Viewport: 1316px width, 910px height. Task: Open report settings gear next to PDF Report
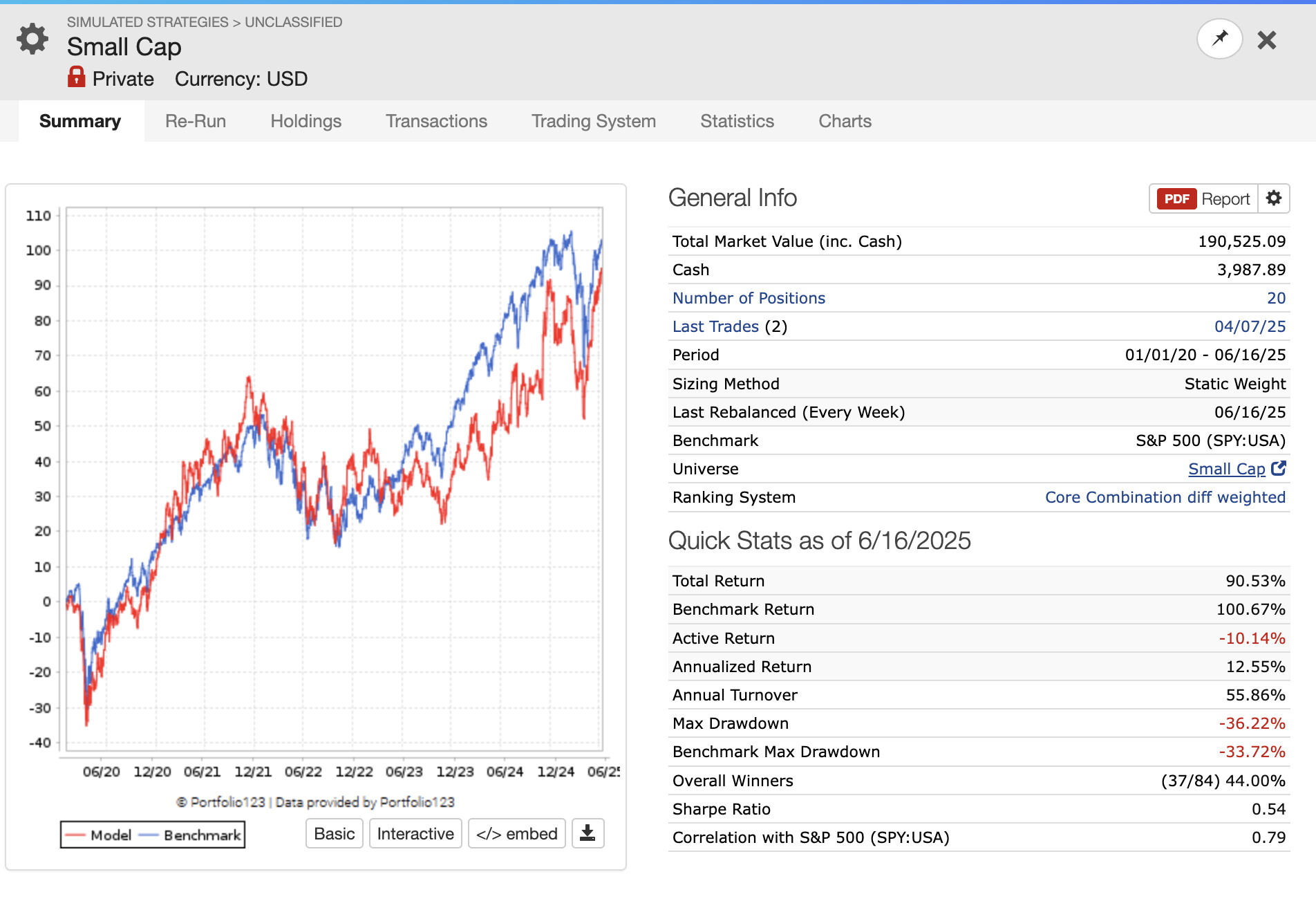(x=1274, y=198)
